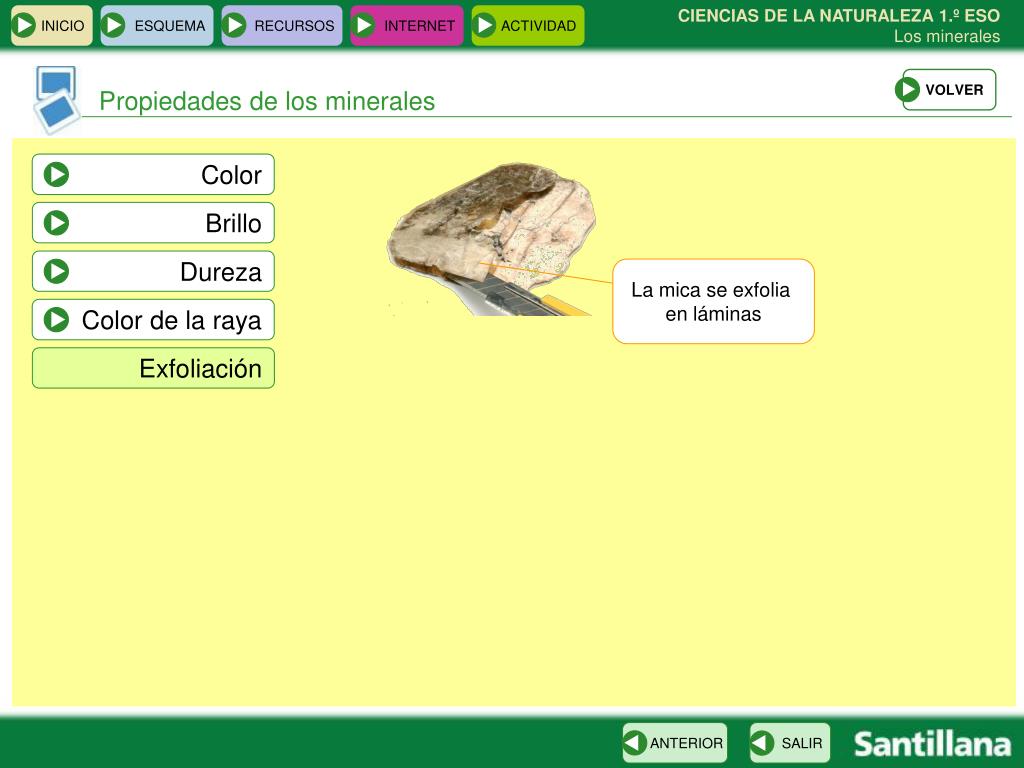Click the arrow icon in Color de la raya row
This screenshot has height=768, width=1024.
click(x=56, y=319)
